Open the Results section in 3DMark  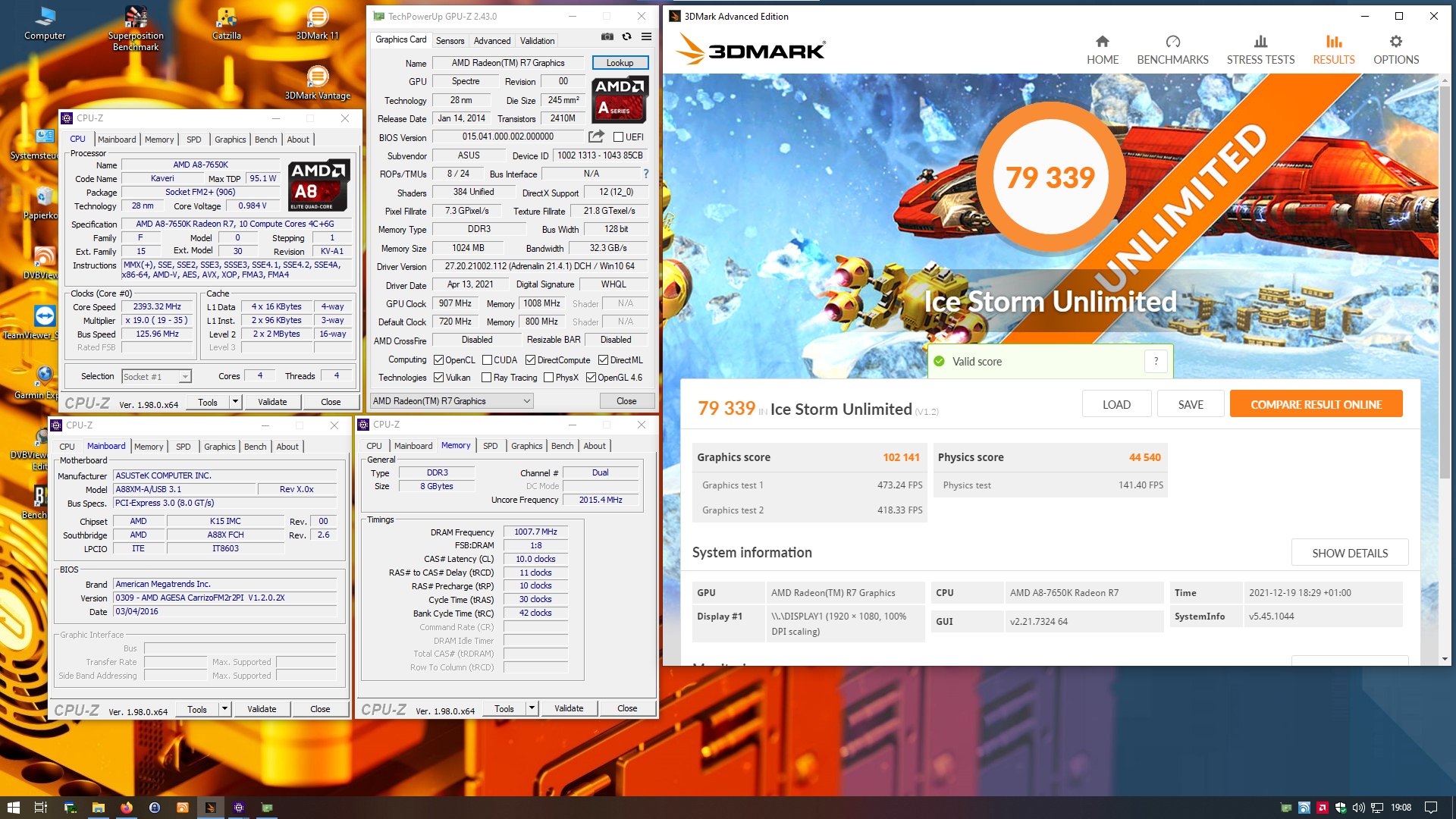pyautogui.click(x=1334, y=50)
